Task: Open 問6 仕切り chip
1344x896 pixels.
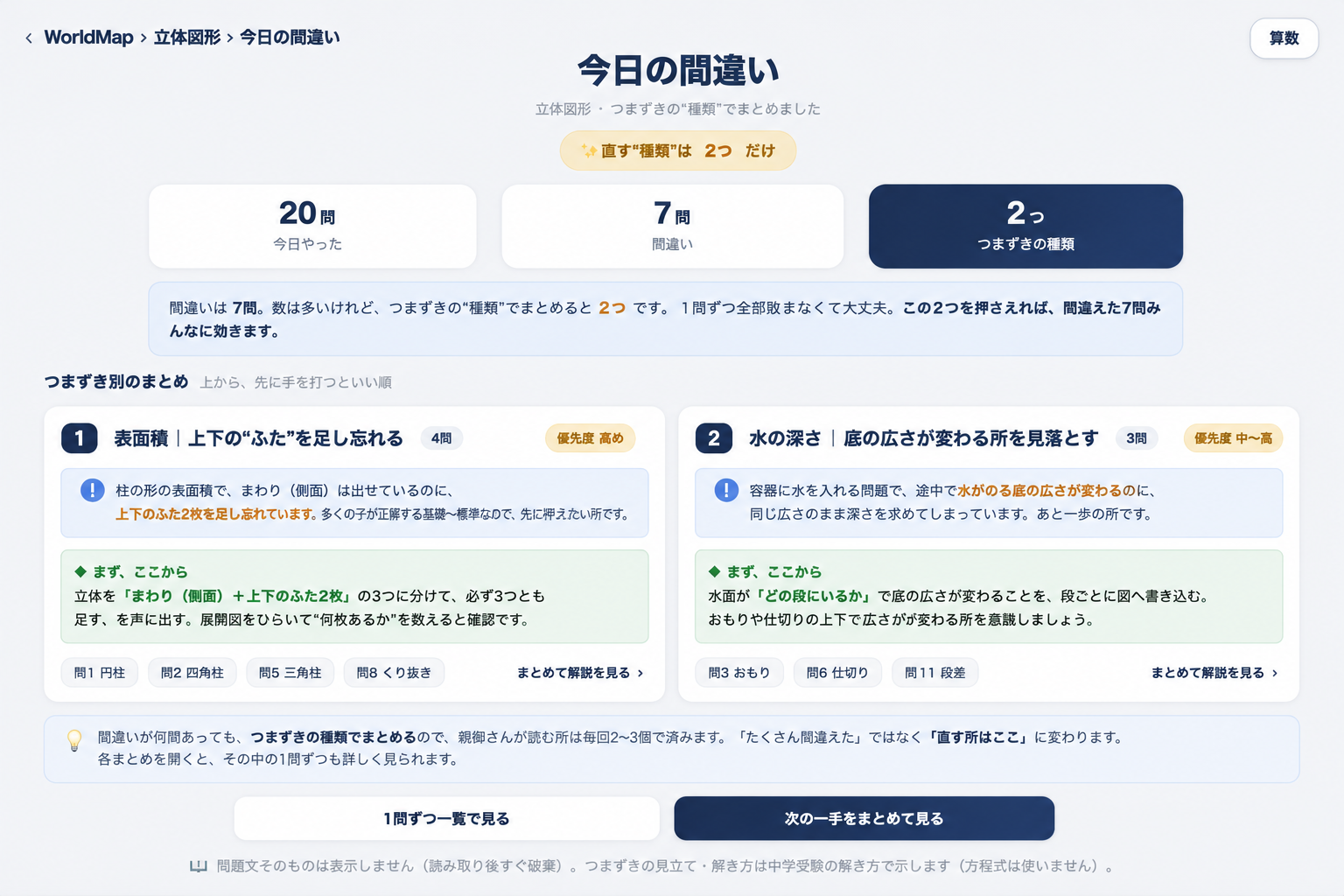Action: pos(837,673)
